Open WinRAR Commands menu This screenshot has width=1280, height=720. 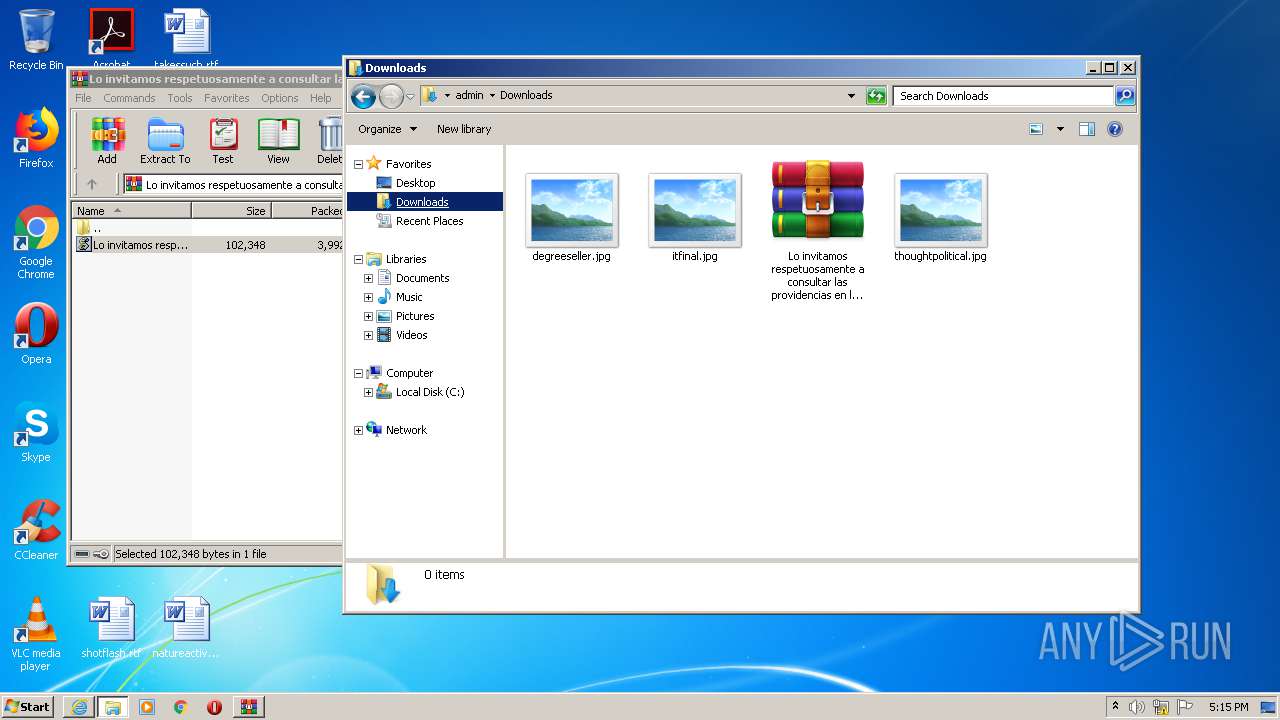pyautogui.click(x=129, y=98)
